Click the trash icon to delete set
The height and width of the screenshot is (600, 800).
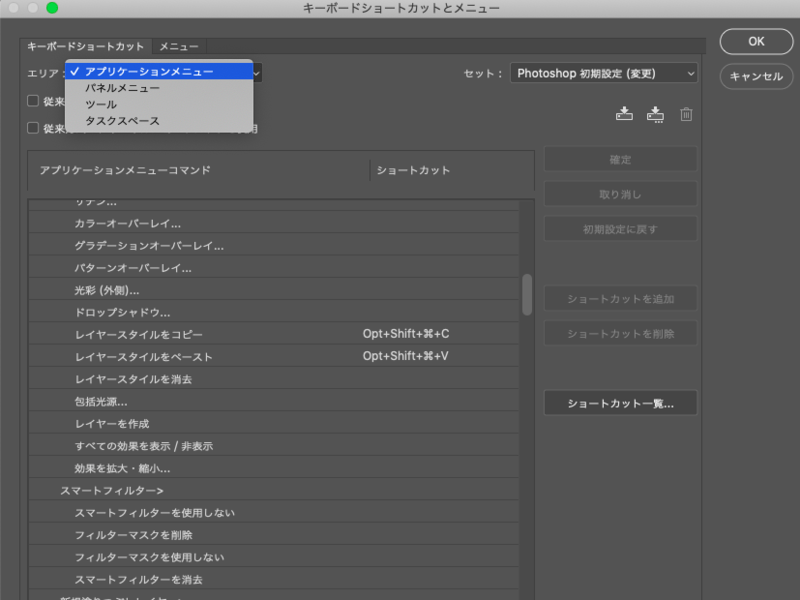click(x=686, y=114)
